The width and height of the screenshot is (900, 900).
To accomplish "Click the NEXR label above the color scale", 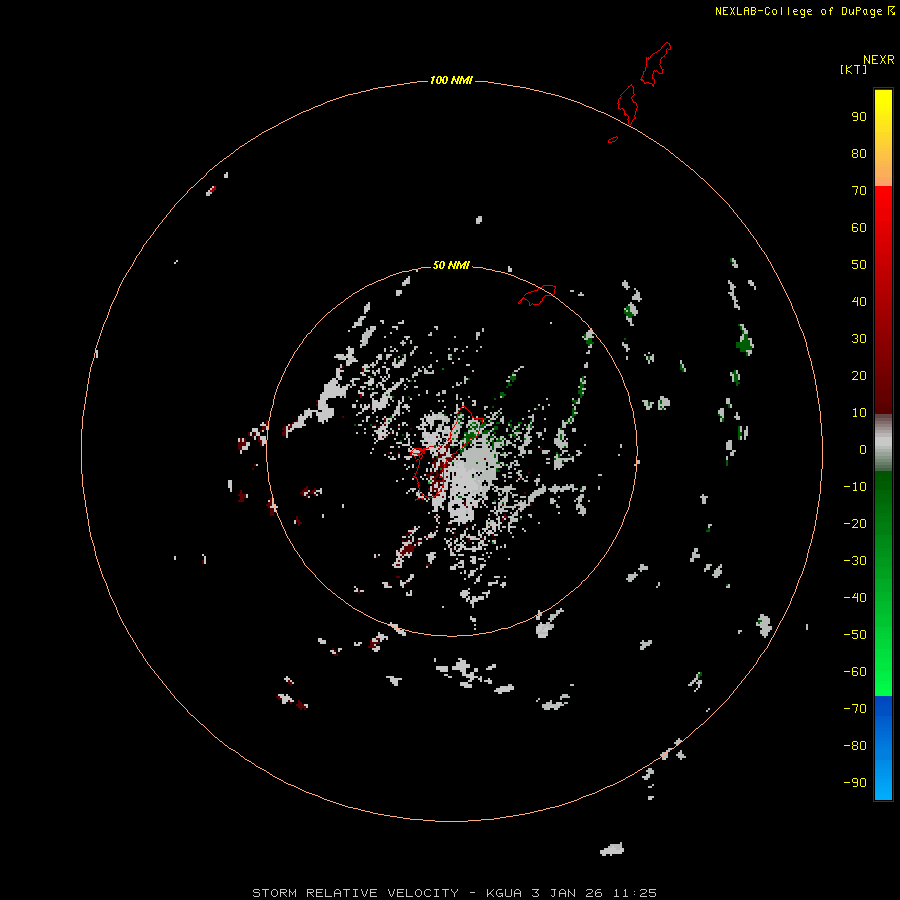I will point(879,60).
